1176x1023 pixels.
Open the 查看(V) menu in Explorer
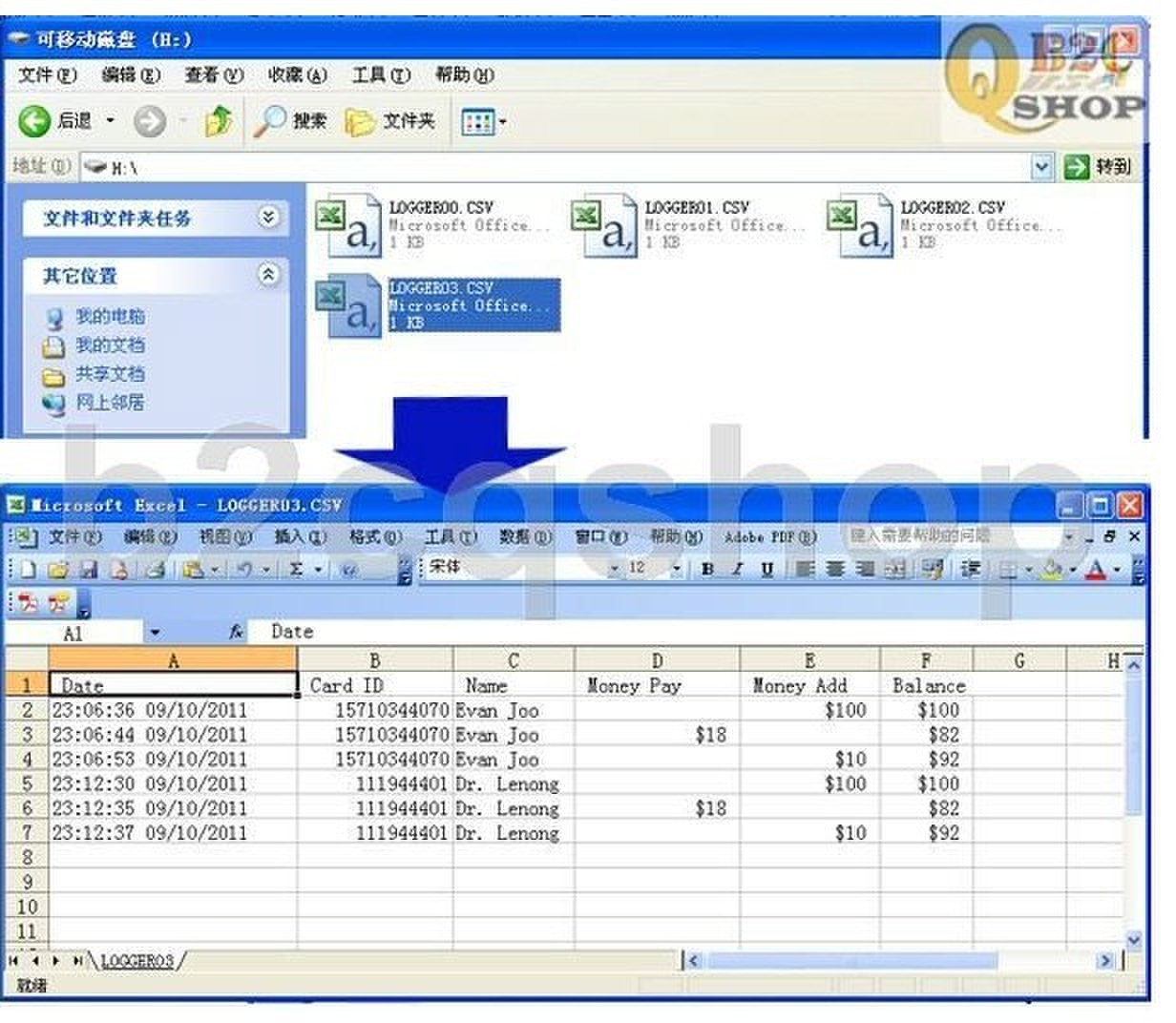coord(214,74)
